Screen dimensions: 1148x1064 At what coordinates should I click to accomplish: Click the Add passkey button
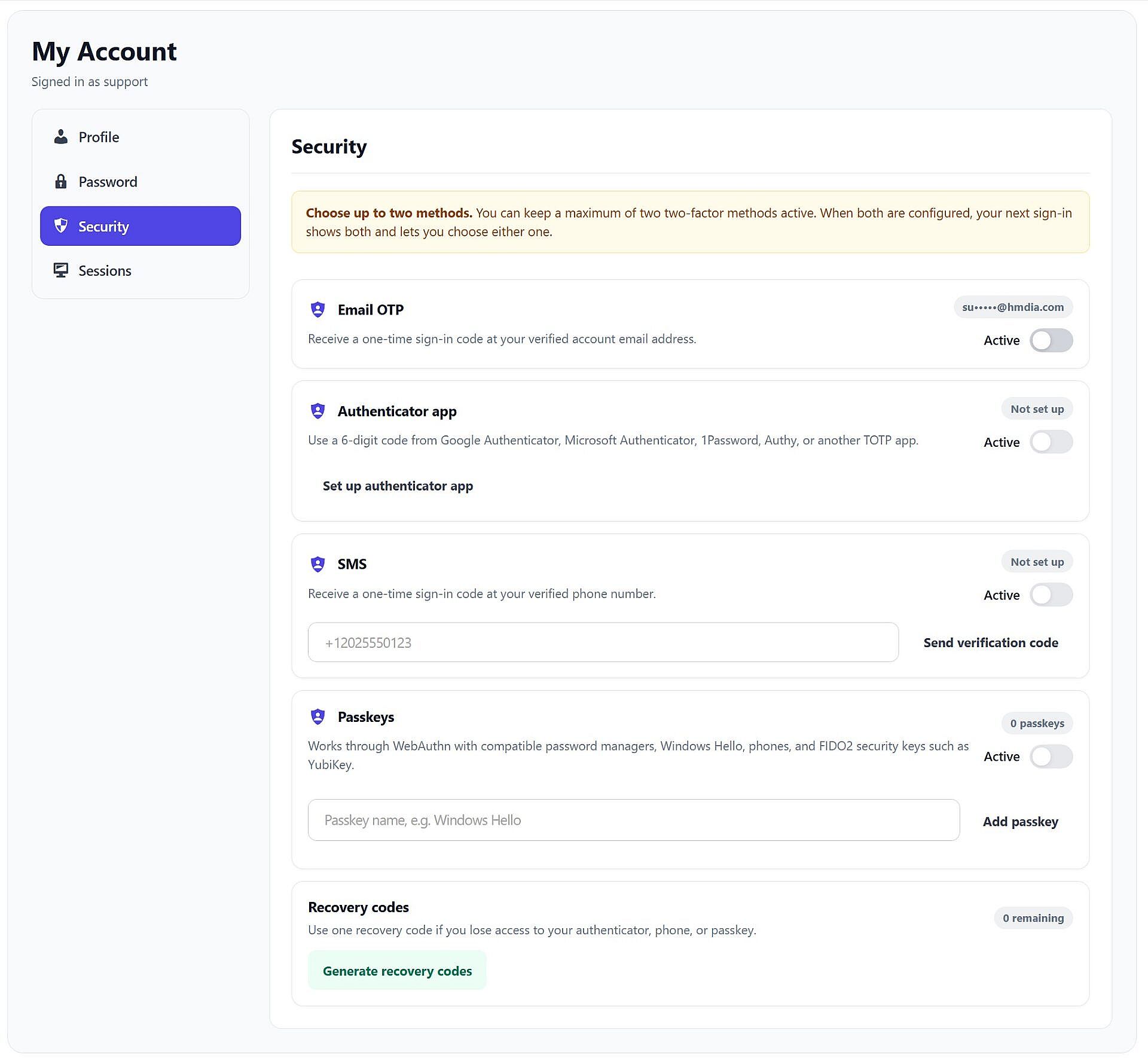click(1021, 822)
